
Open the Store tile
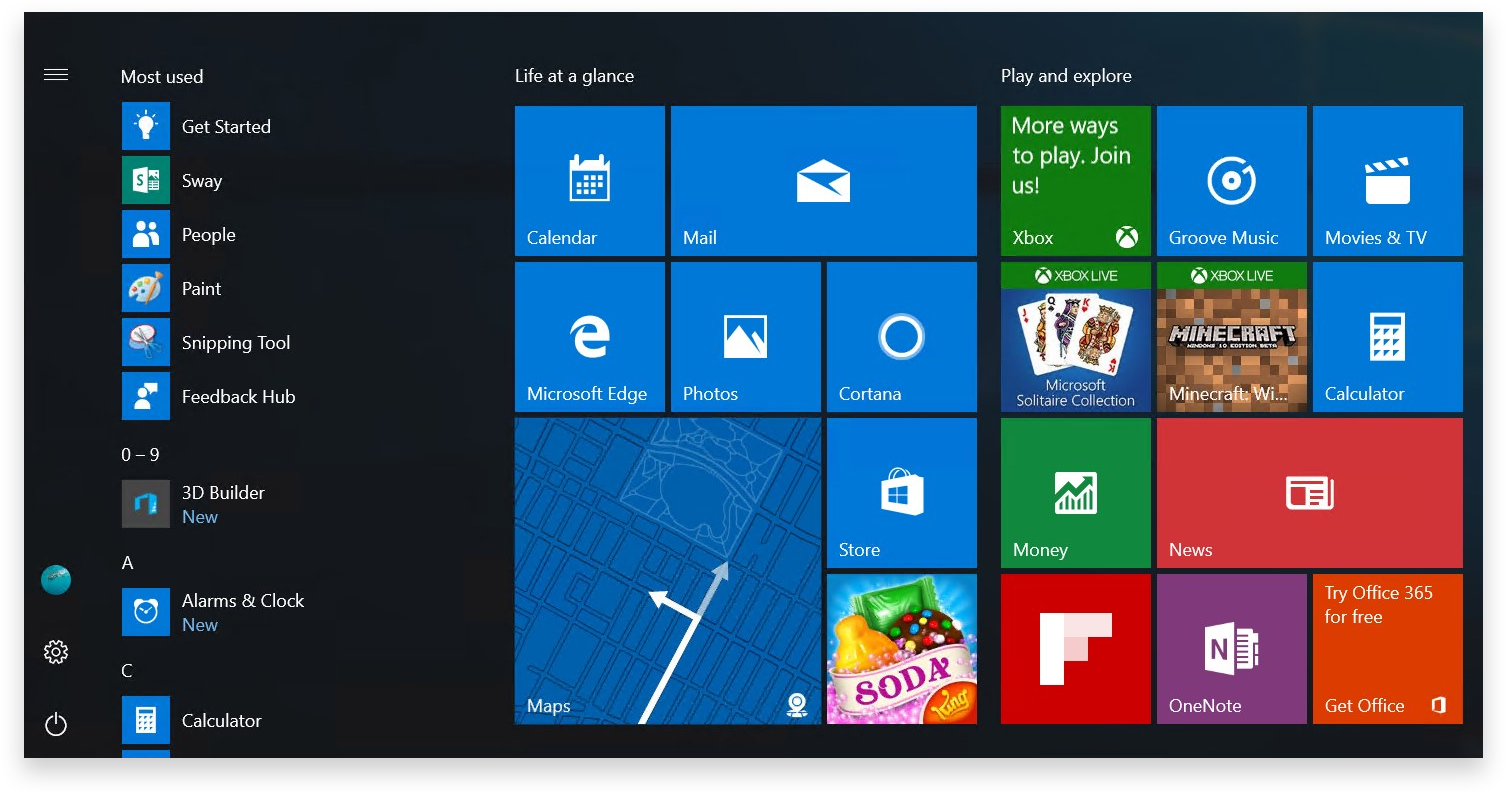click(902, 493)
